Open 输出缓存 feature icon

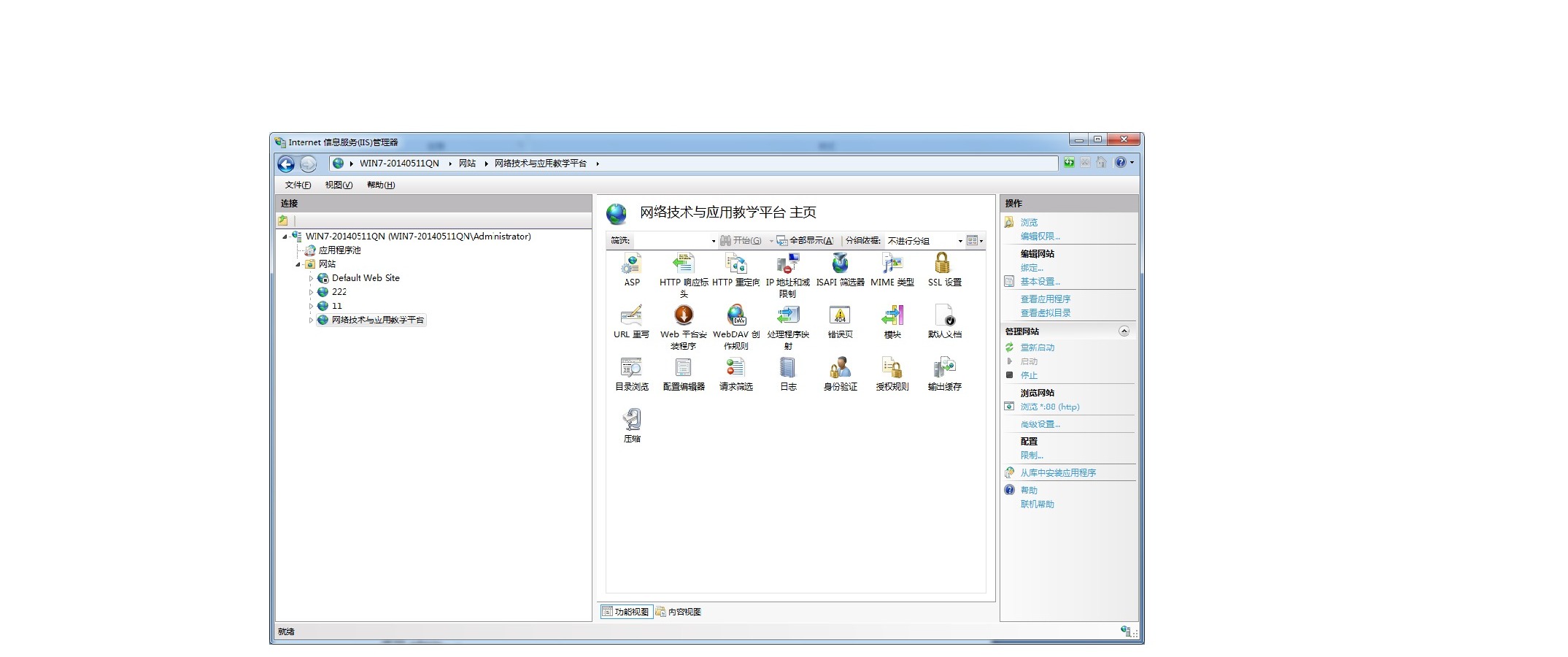944,374
